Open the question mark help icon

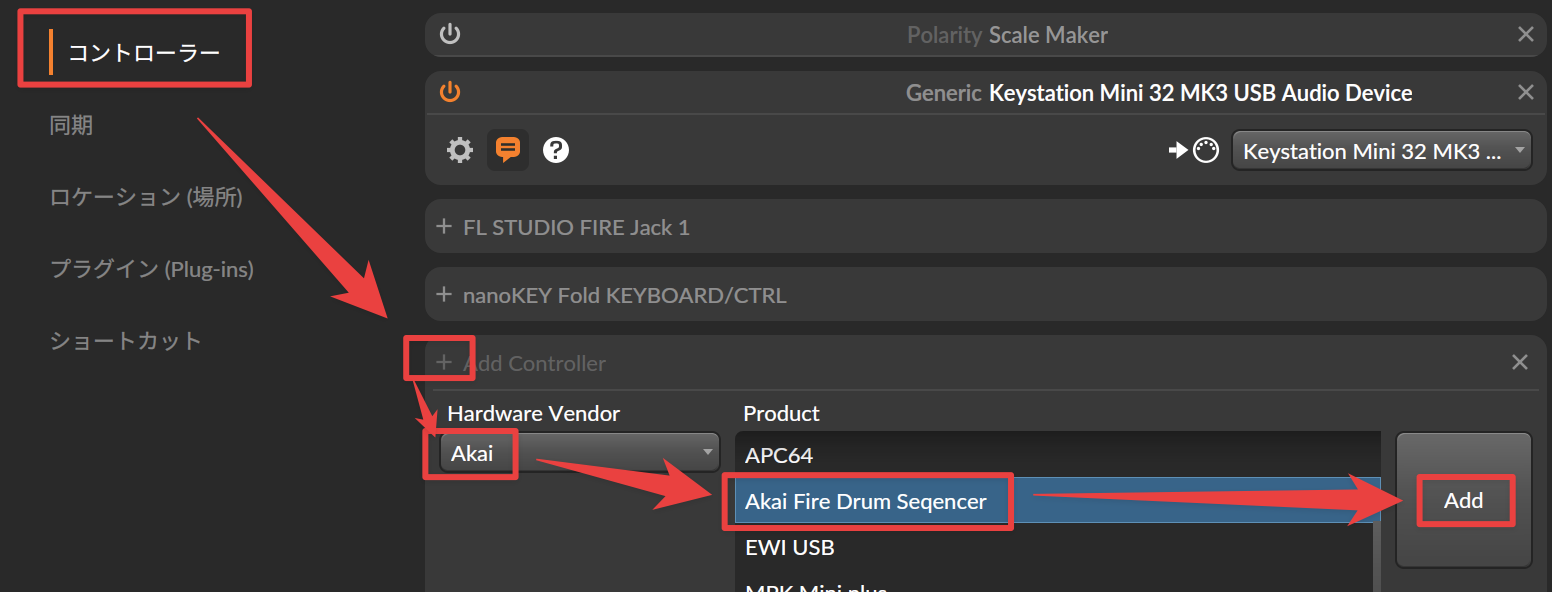click(556, 151)
